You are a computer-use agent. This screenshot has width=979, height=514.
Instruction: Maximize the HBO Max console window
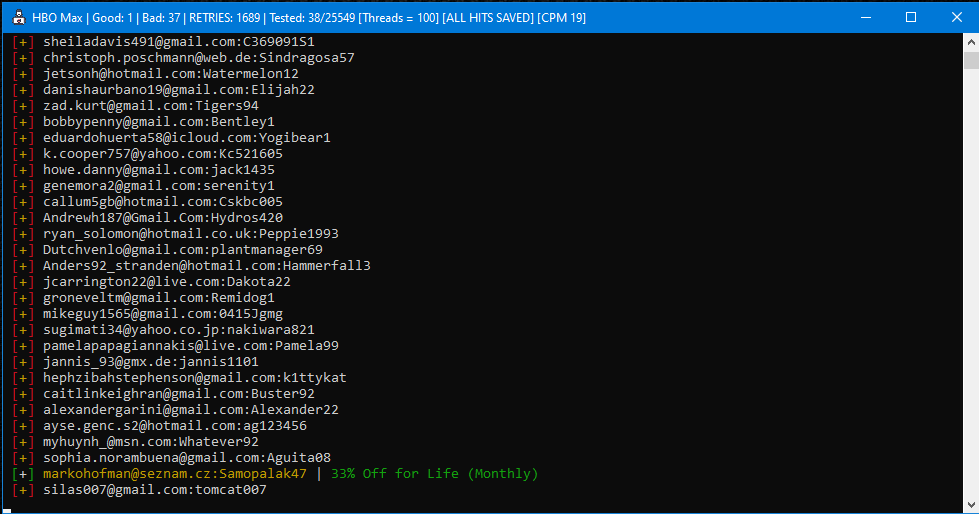click(911, 17)
